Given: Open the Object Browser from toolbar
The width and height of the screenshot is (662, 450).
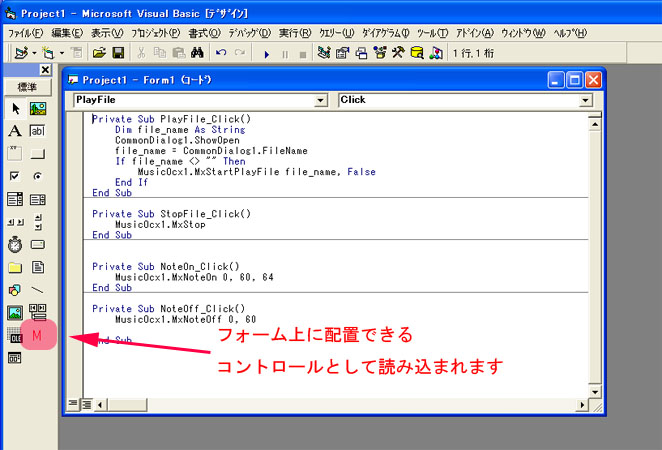Looking at the screenshot, I should pyautogui.click(x=380, y=53).
